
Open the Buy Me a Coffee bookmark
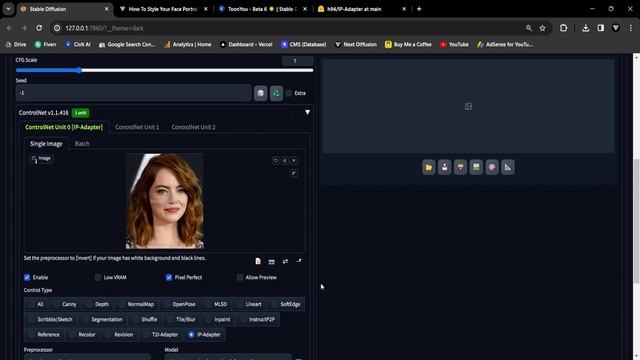408,44
